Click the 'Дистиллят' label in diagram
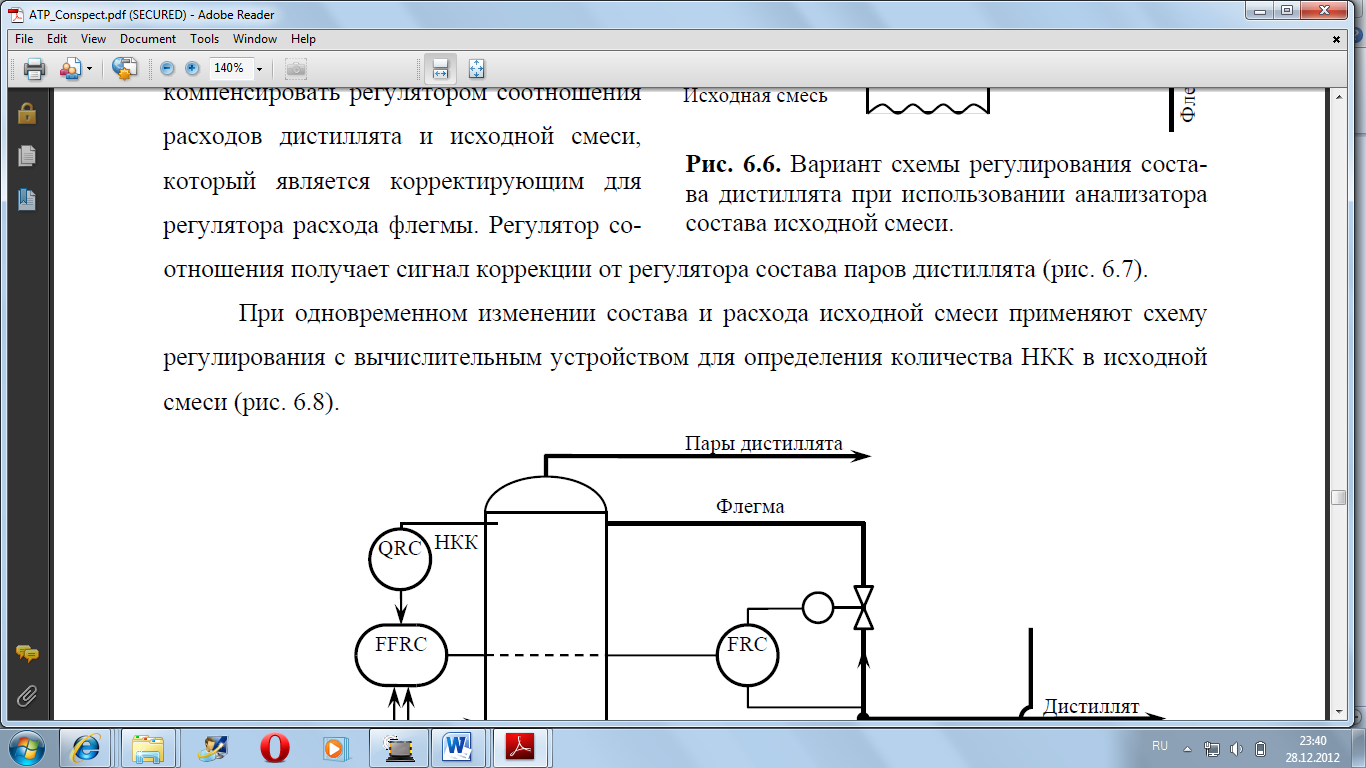Image resolution: width=1366 pixels, height=768 pixels. 1092,707
